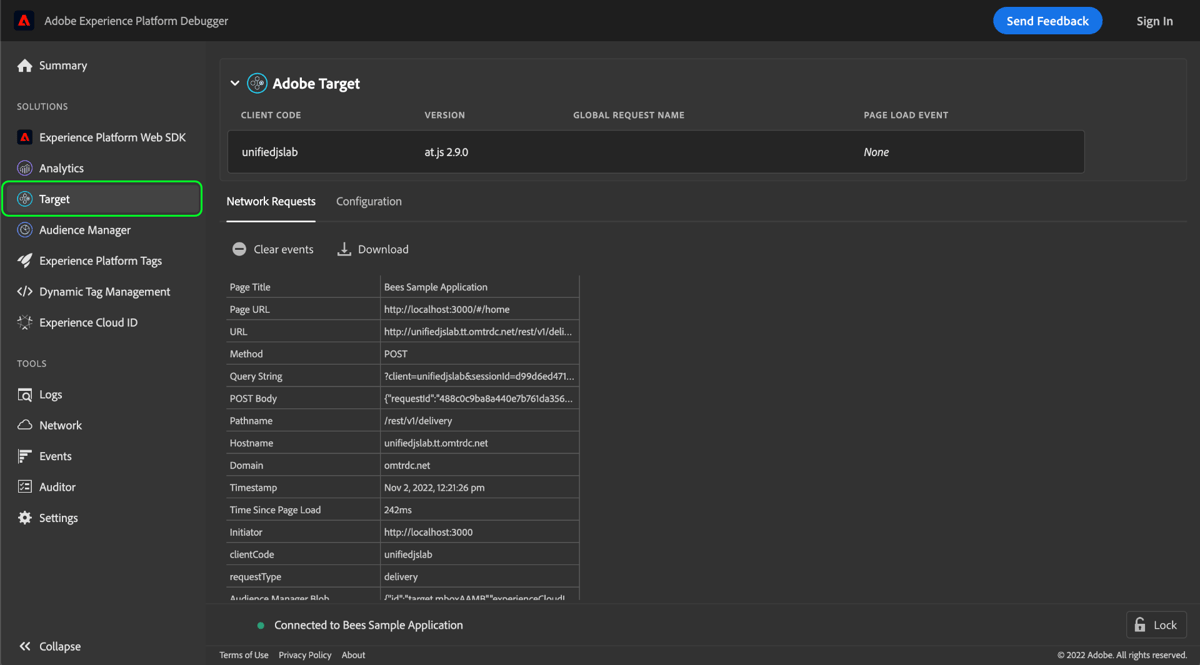
Task: Click the Send Feedback button
Action: [1047, 20]
